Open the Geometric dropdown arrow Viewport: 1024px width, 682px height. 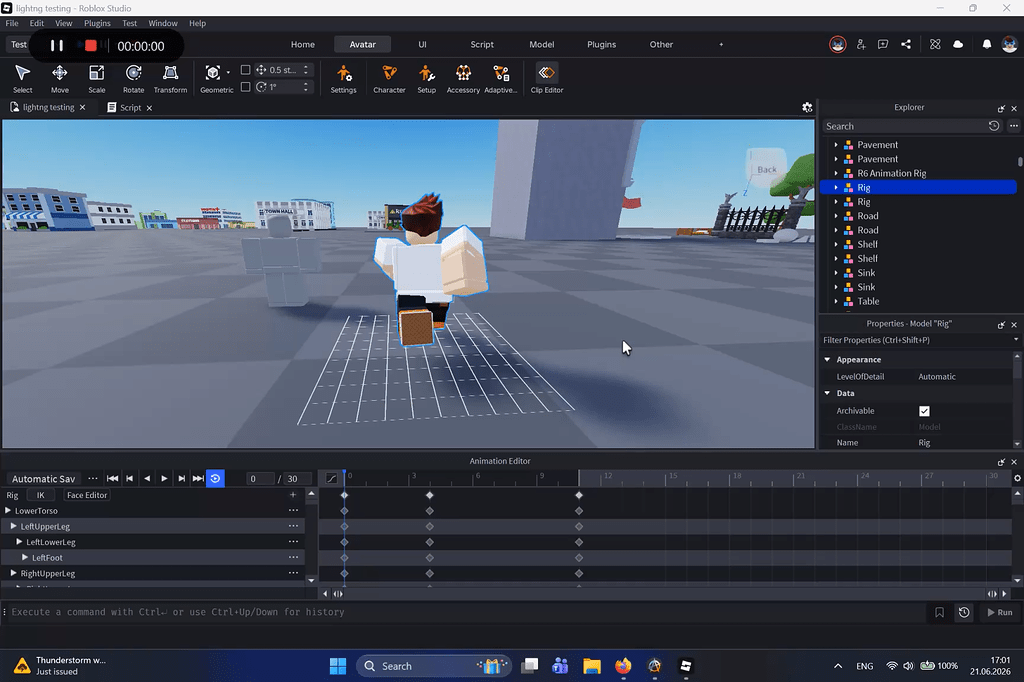point(229,73)
